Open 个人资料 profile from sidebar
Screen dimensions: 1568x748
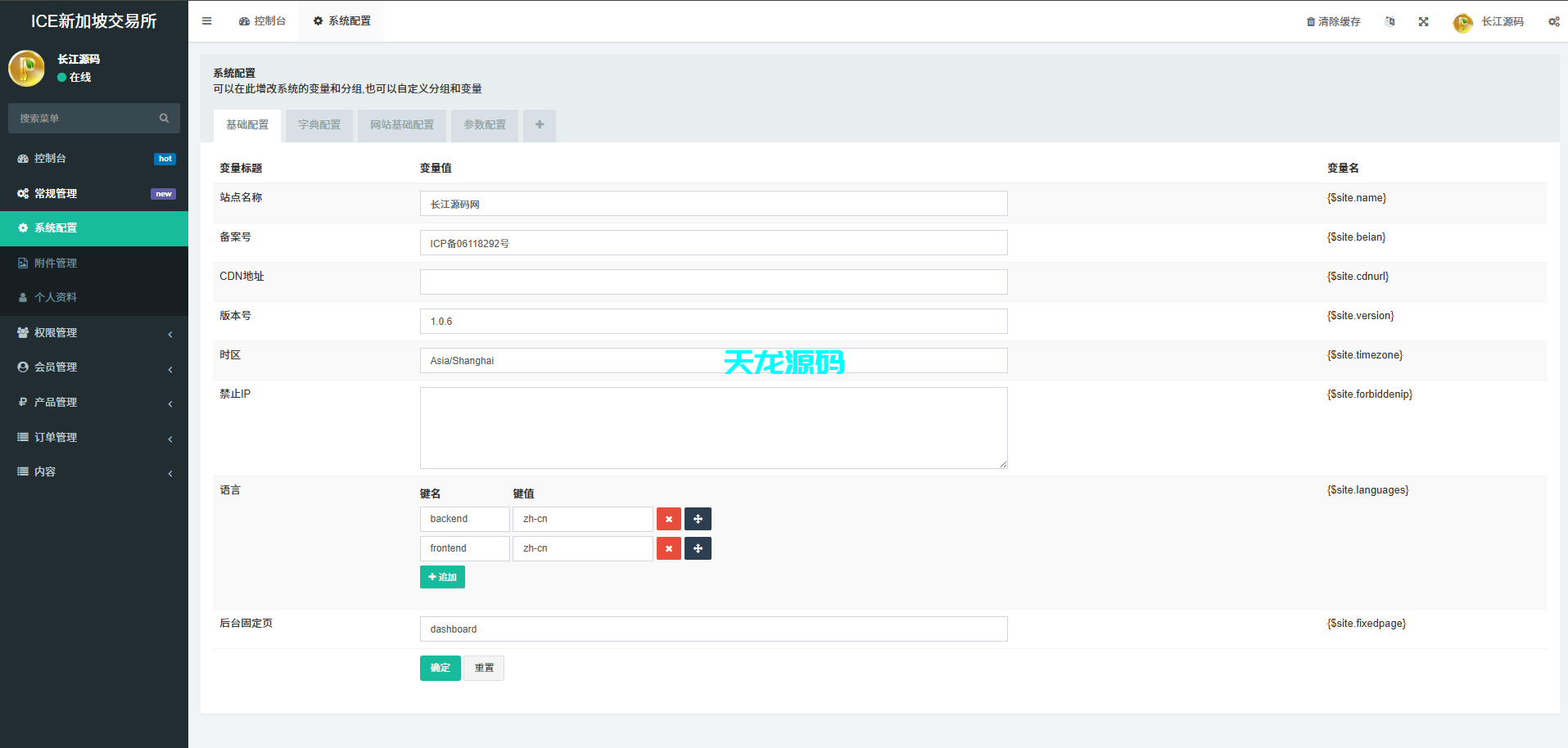click(23, 297)
